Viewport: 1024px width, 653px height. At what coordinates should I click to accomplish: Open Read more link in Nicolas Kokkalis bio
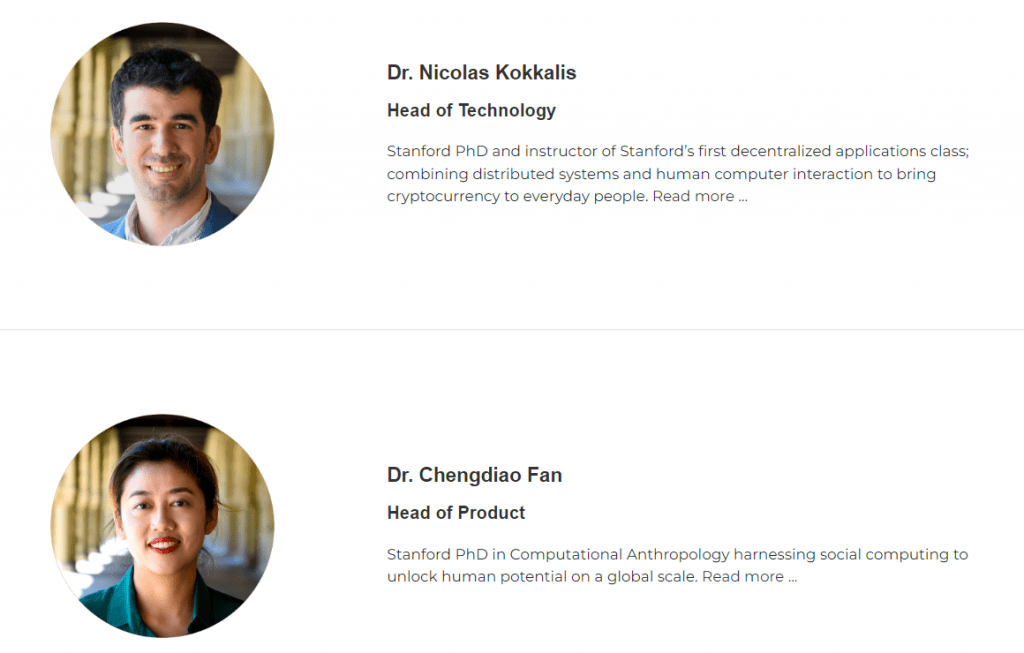pyautogui.click(x=693, y=196)
